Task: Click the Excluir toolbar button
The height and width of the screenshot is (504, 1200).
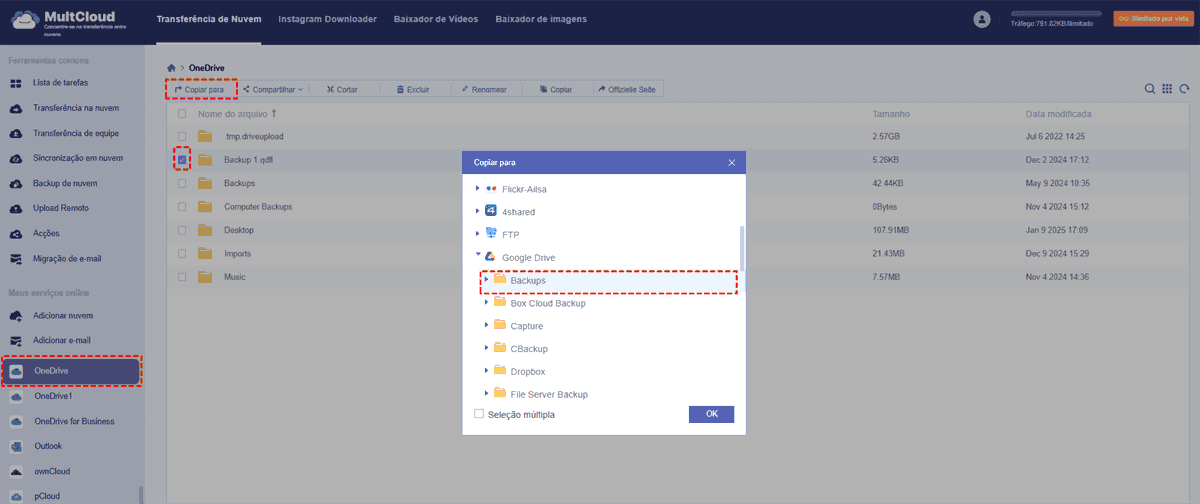Action: [x=412, y=89]
